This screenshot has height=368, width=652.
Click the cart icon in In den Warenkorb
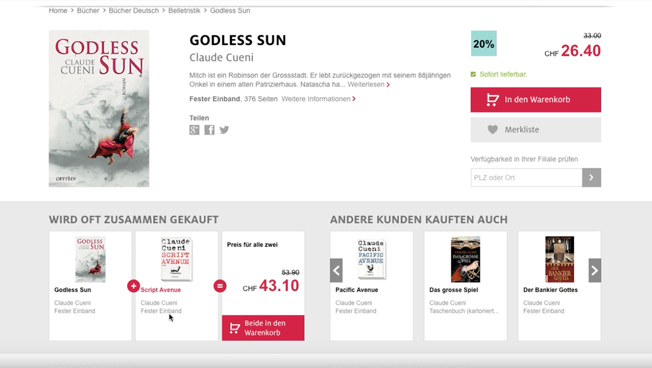pyautogui.click(x=493, y=100)
